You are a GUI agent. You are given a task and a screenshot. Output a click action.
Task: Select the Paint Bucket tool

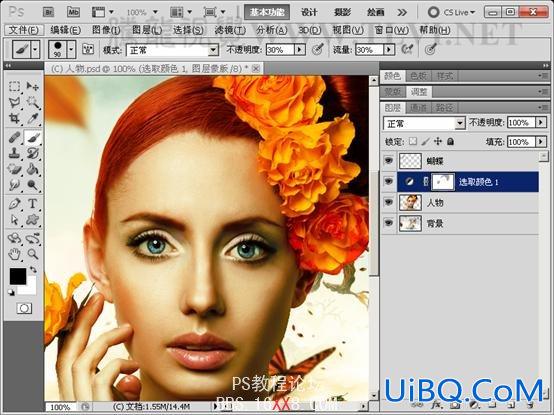(33, 169)
